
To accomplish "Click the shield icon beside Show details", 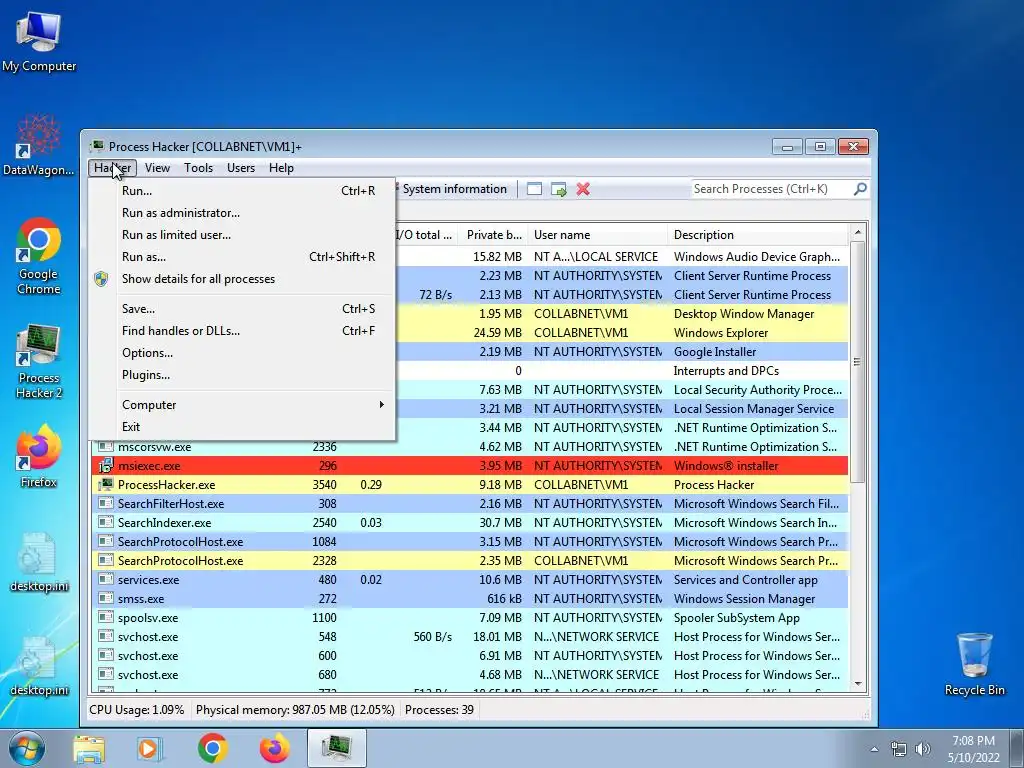I will (x=101, y=279).
